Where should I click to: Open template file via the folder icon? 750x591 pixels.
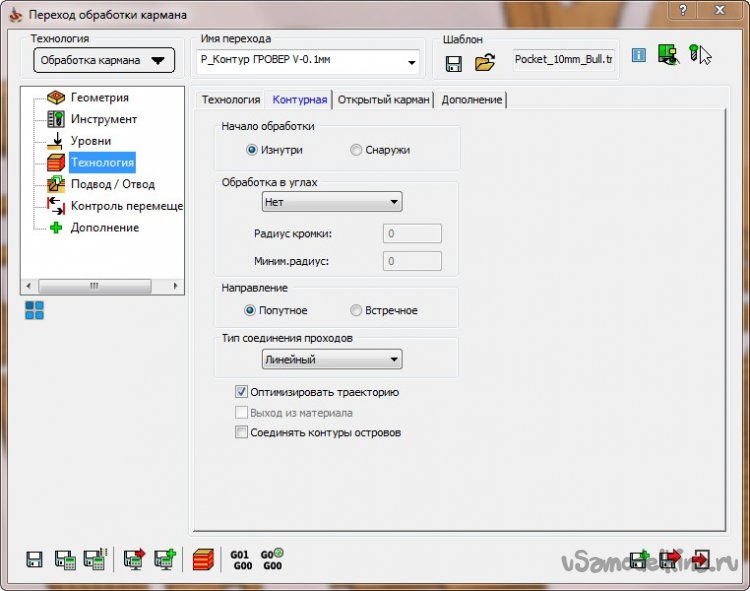485,64
